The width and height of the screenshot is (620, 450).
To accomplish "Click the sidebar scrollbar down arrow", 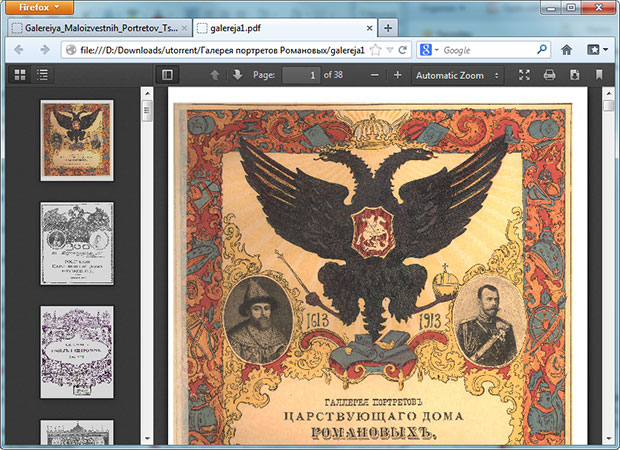I will point(147,439).
